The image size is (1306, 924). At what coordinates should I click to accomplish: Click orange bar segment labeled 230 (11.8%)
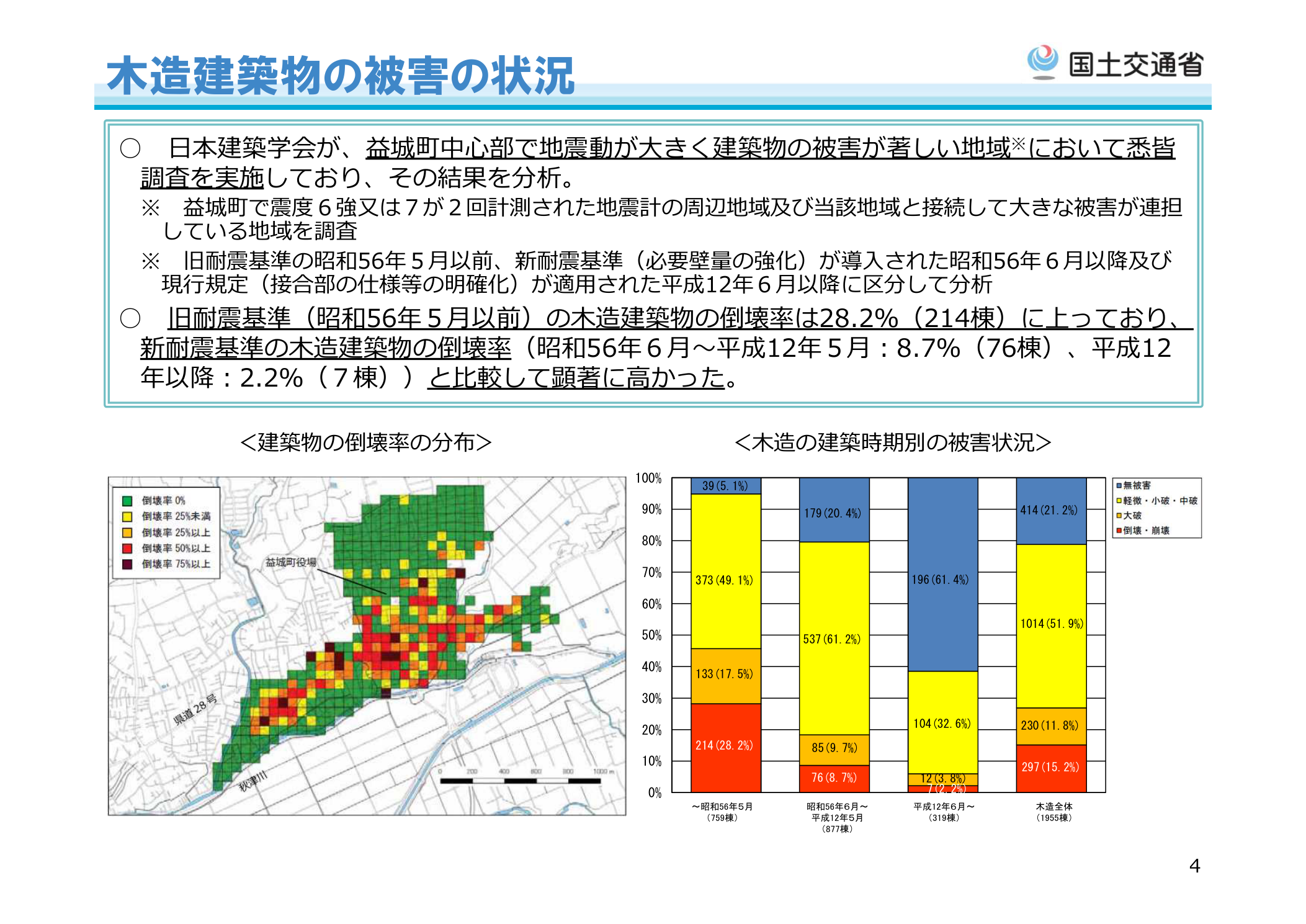tap(1051, 726)
